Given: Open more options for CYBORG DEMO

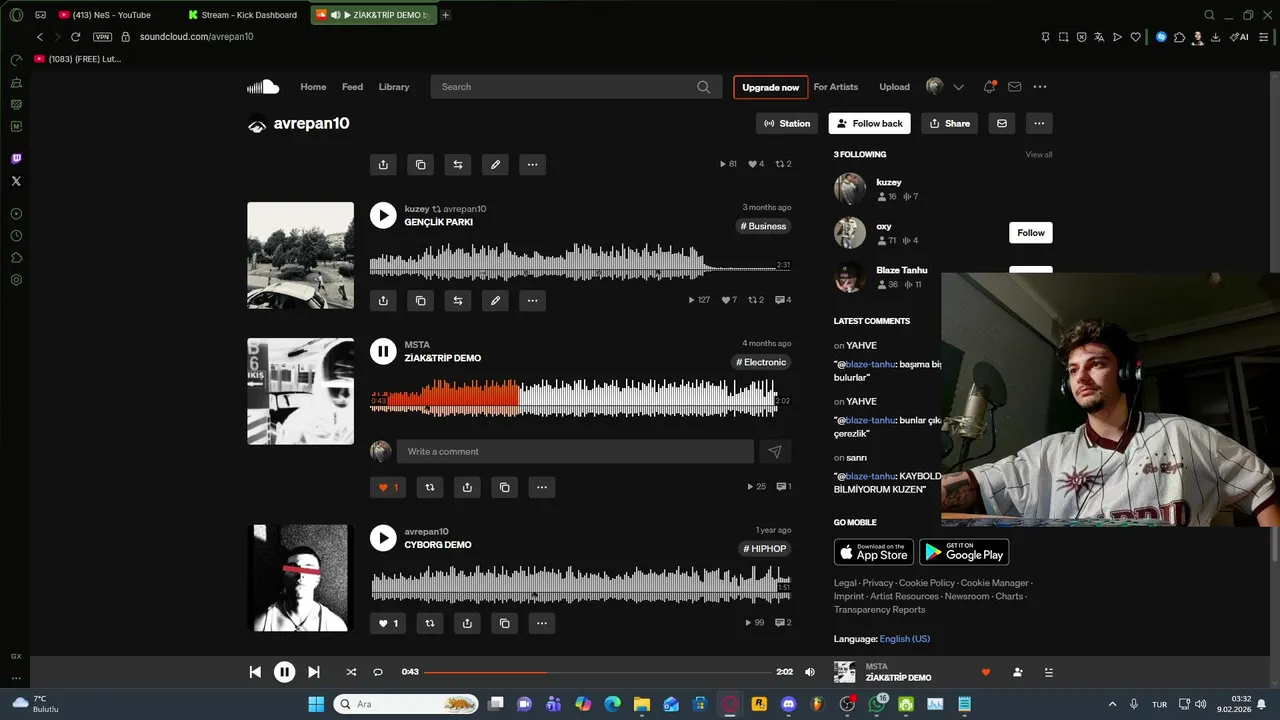Looking at the screenshot, I should pos(541,623).
